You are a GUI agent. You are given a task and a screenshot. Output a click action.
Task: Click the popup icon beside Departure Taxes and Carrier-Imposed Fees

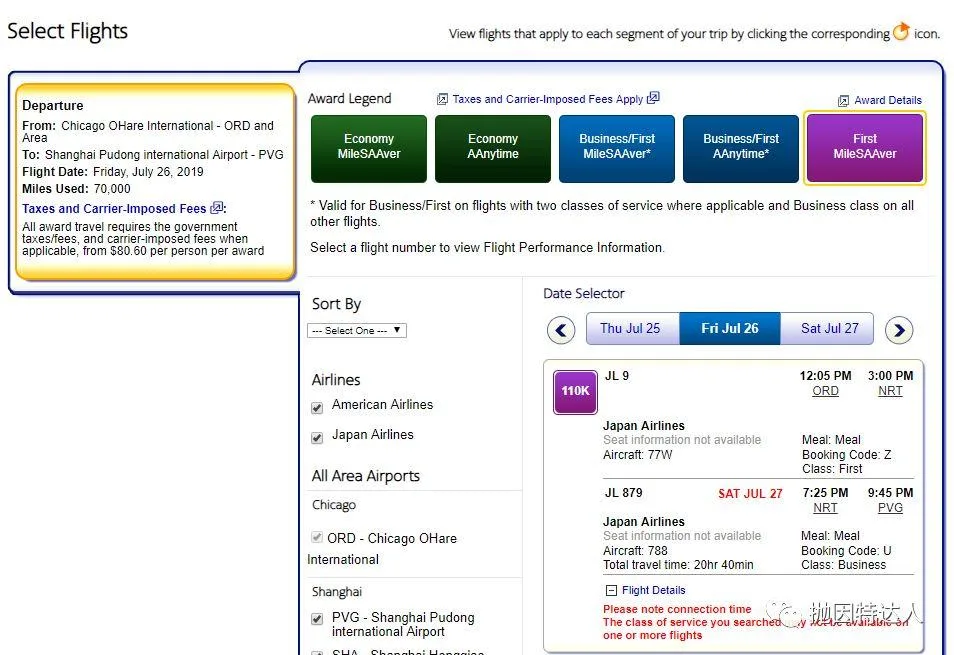pyautogui.click(x=216, y=209)
